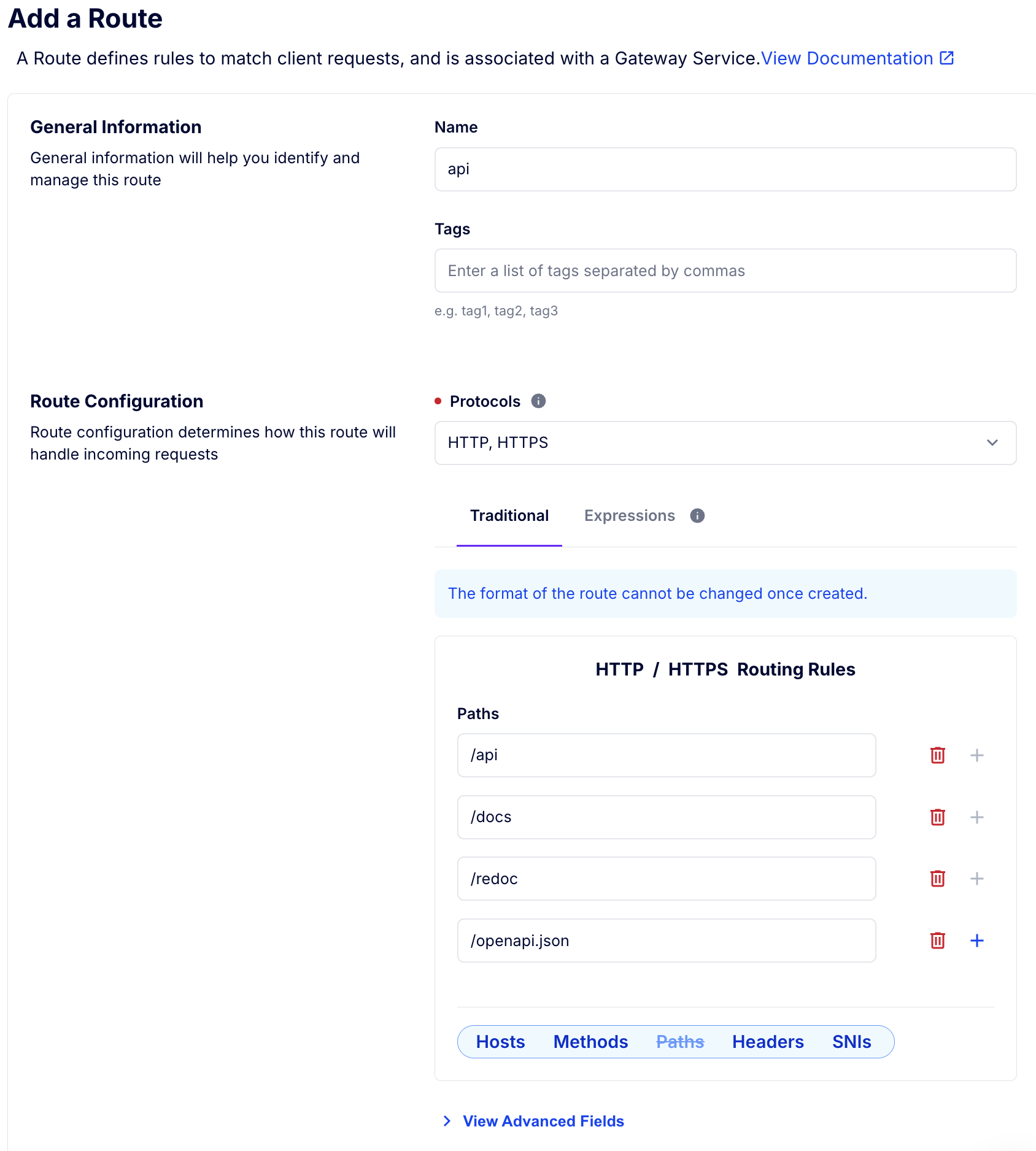The image size is (1036, 1151).
Task: Delete the /openapi.json path entry
Action: point(937,941)
